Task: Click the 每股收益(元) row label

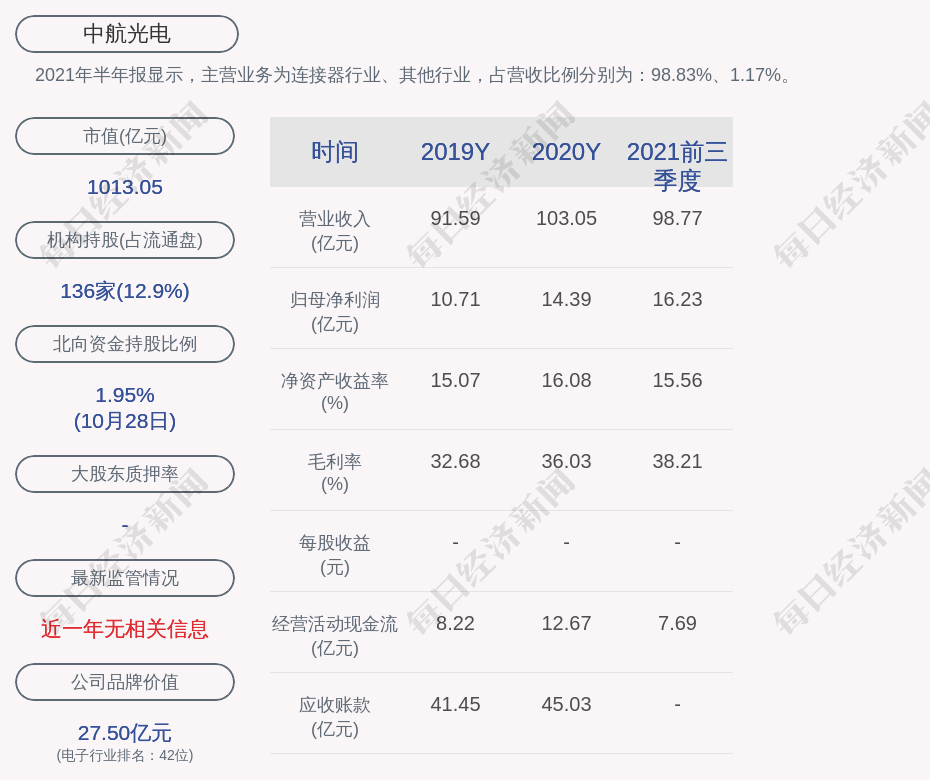Action: pyautogui.click(x=335, y=555)
